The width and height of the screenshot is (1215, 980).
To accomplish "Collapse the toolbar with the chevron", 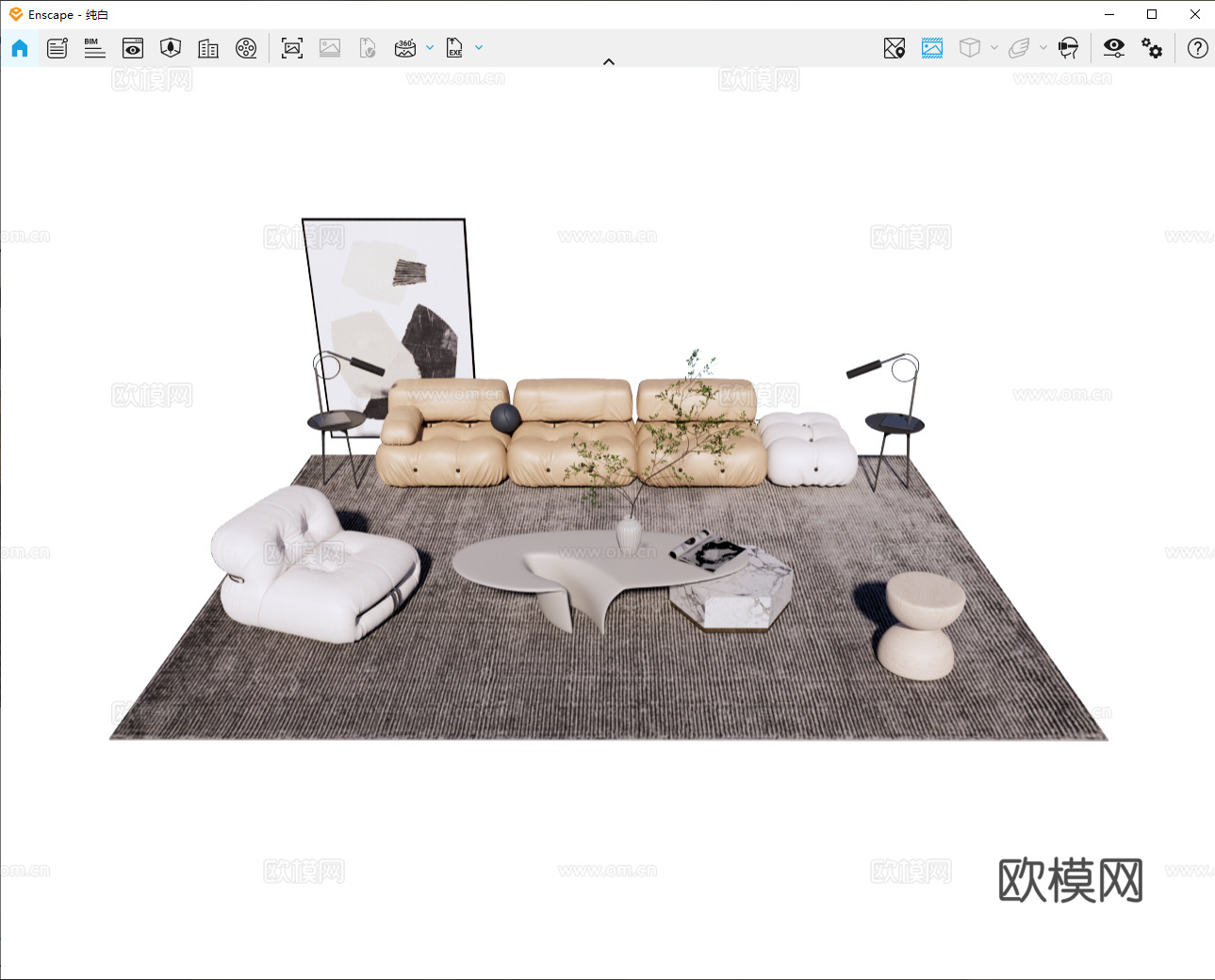I will click(x=609, y=62).
